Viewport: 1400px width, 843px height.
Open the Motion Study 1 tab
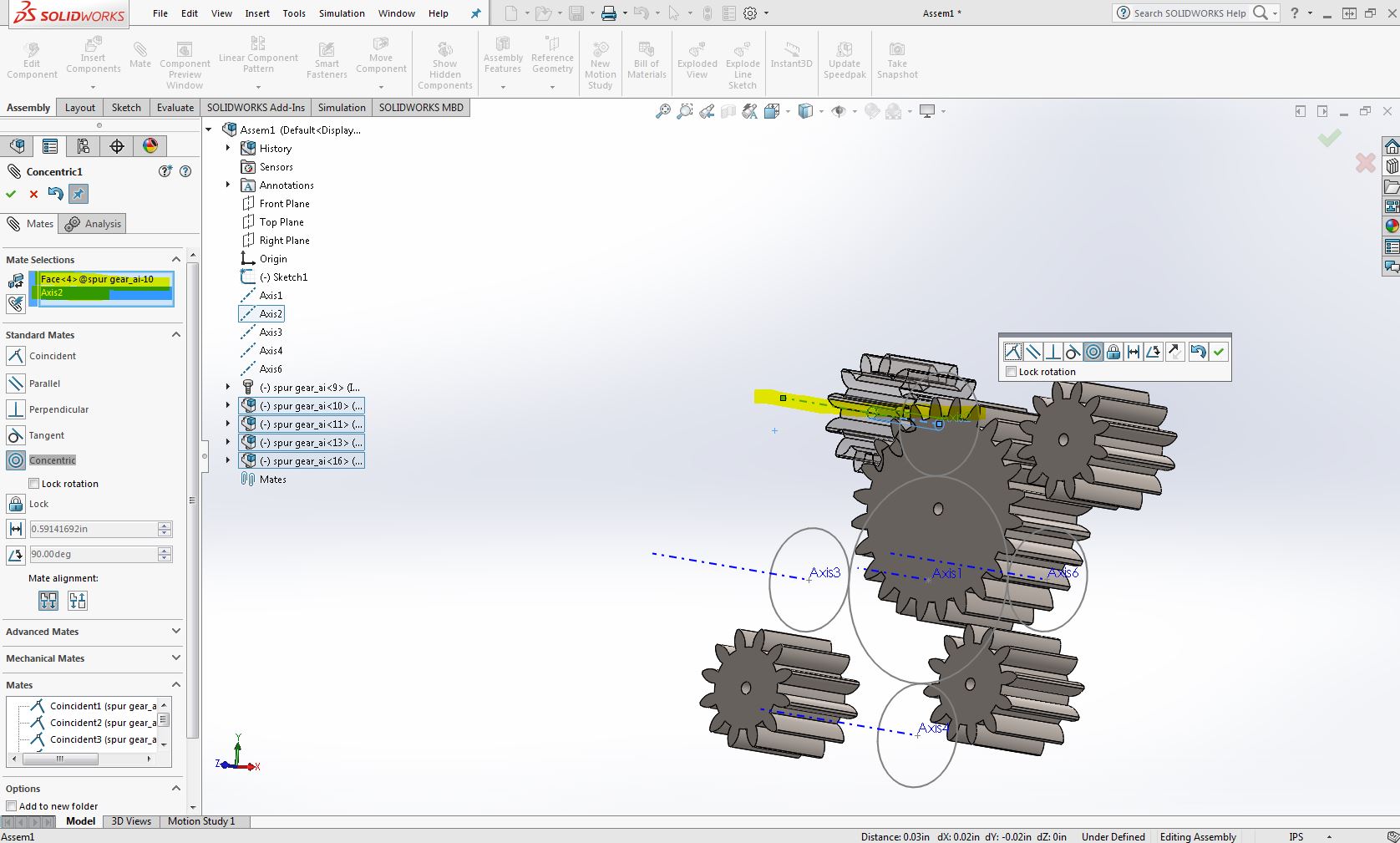[x=201, y=821]
